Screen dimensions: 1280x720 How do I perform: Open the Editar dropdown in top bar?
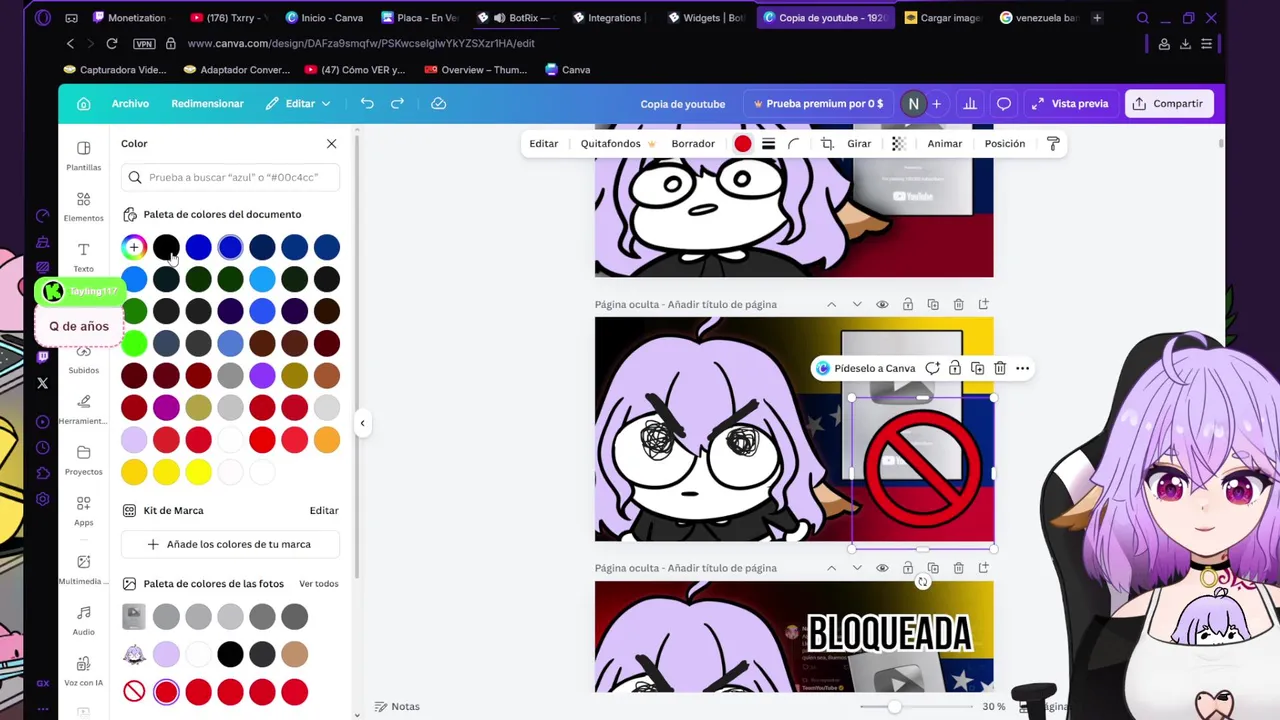coord(298,104)
